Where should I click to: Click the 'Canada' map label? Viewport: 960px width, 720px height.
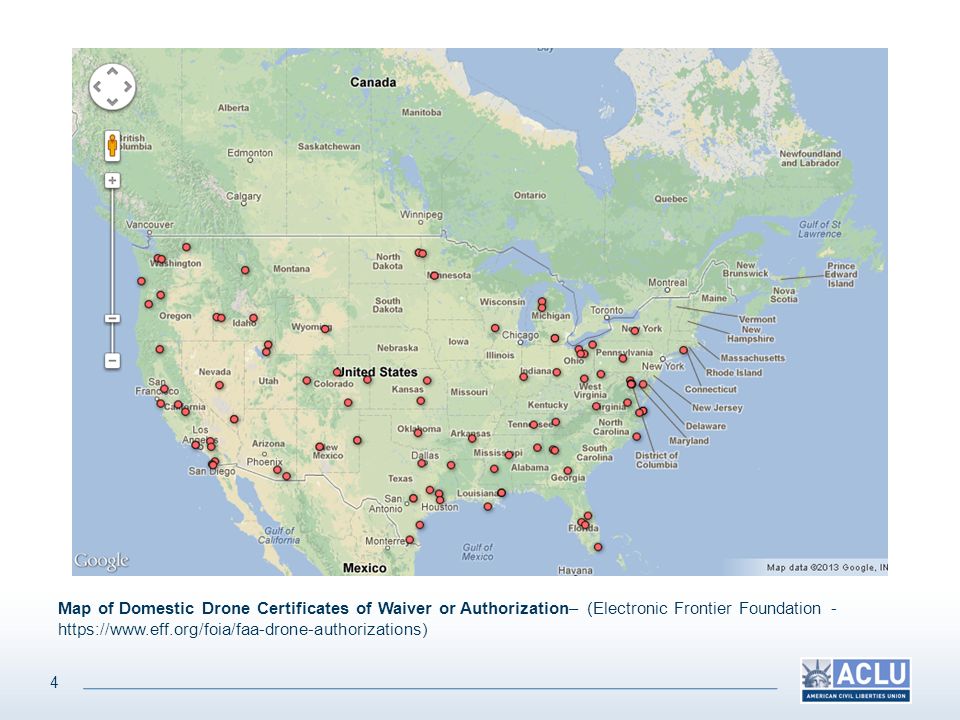point(373,82)
